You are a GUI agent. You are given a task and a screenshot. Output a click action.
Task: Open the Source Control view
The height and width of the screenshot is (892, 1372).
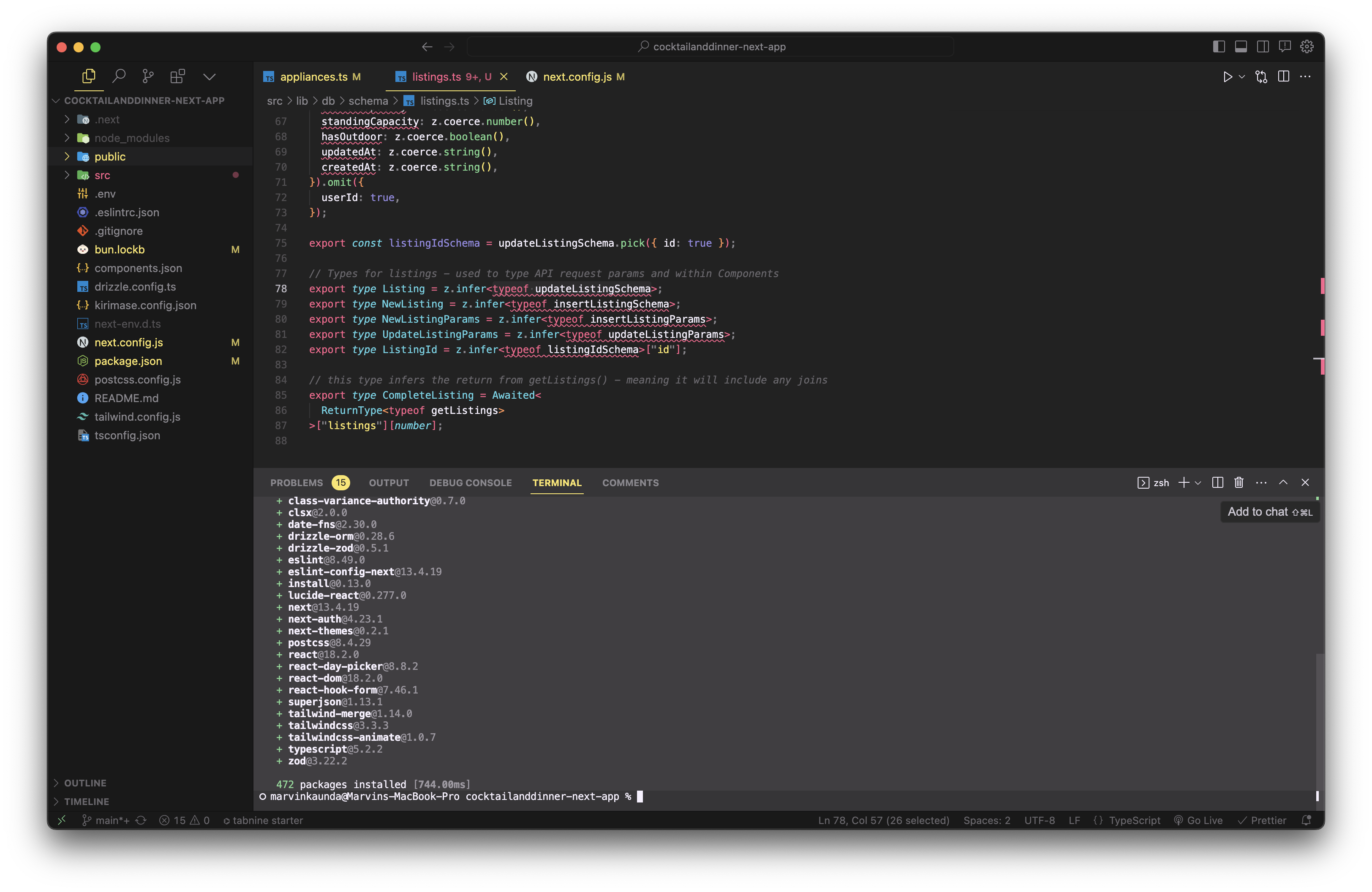click(148, 76)
